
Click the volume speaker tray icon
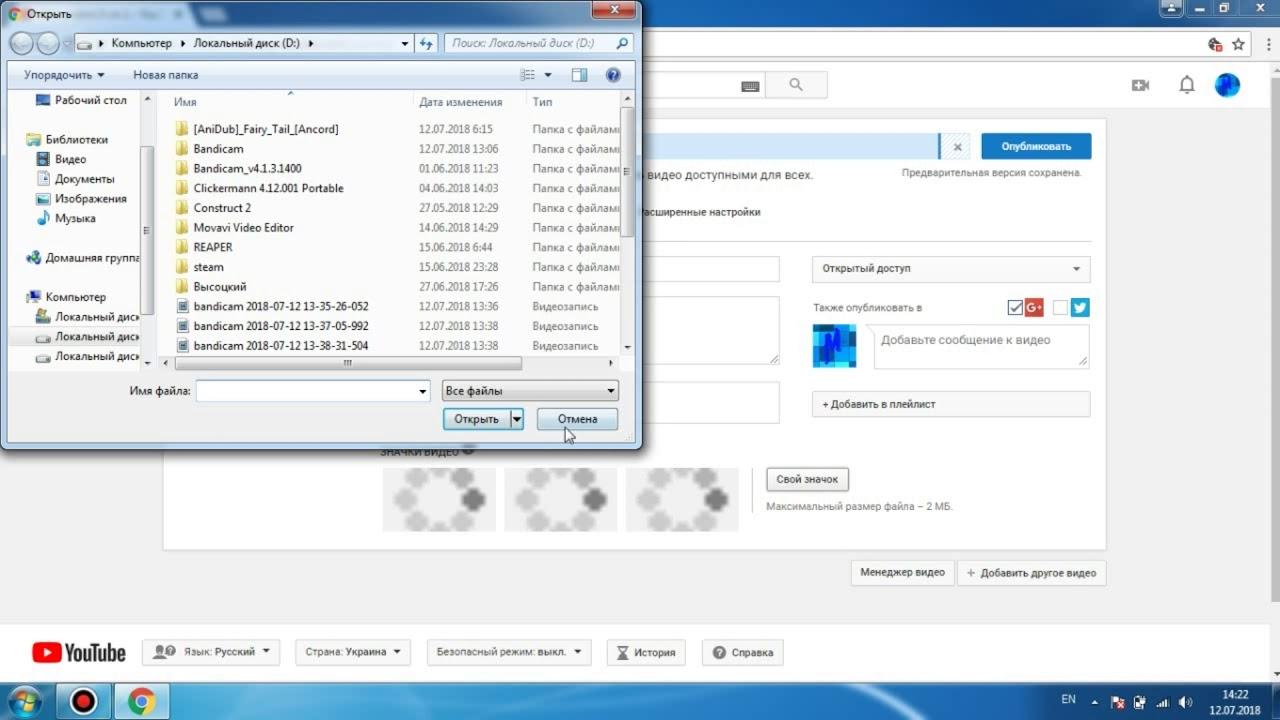[1185, 702]
